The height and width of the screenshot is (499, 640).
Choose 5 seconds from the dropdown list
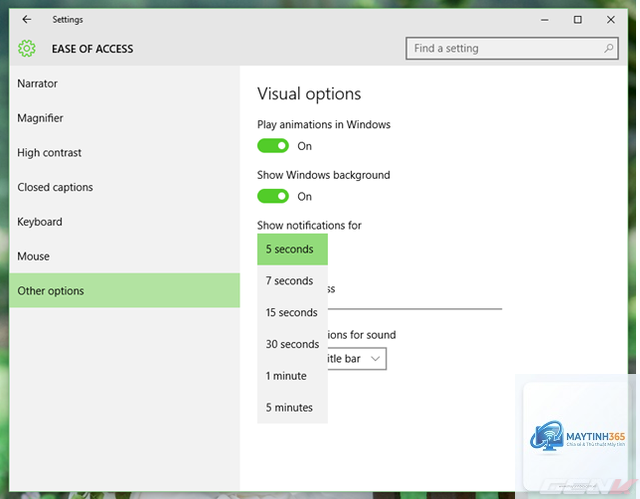coord(292,249)
